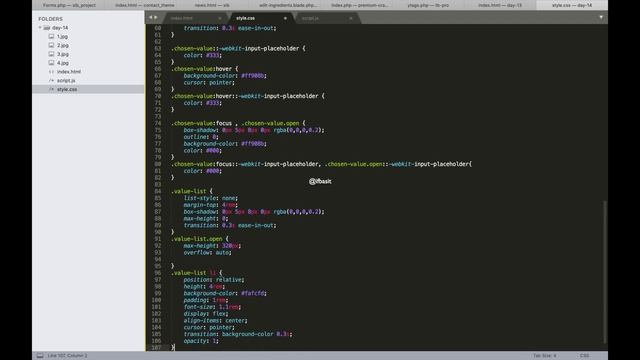
Task: Open 4.jpg from the sidebar
Action: point(62,63)
